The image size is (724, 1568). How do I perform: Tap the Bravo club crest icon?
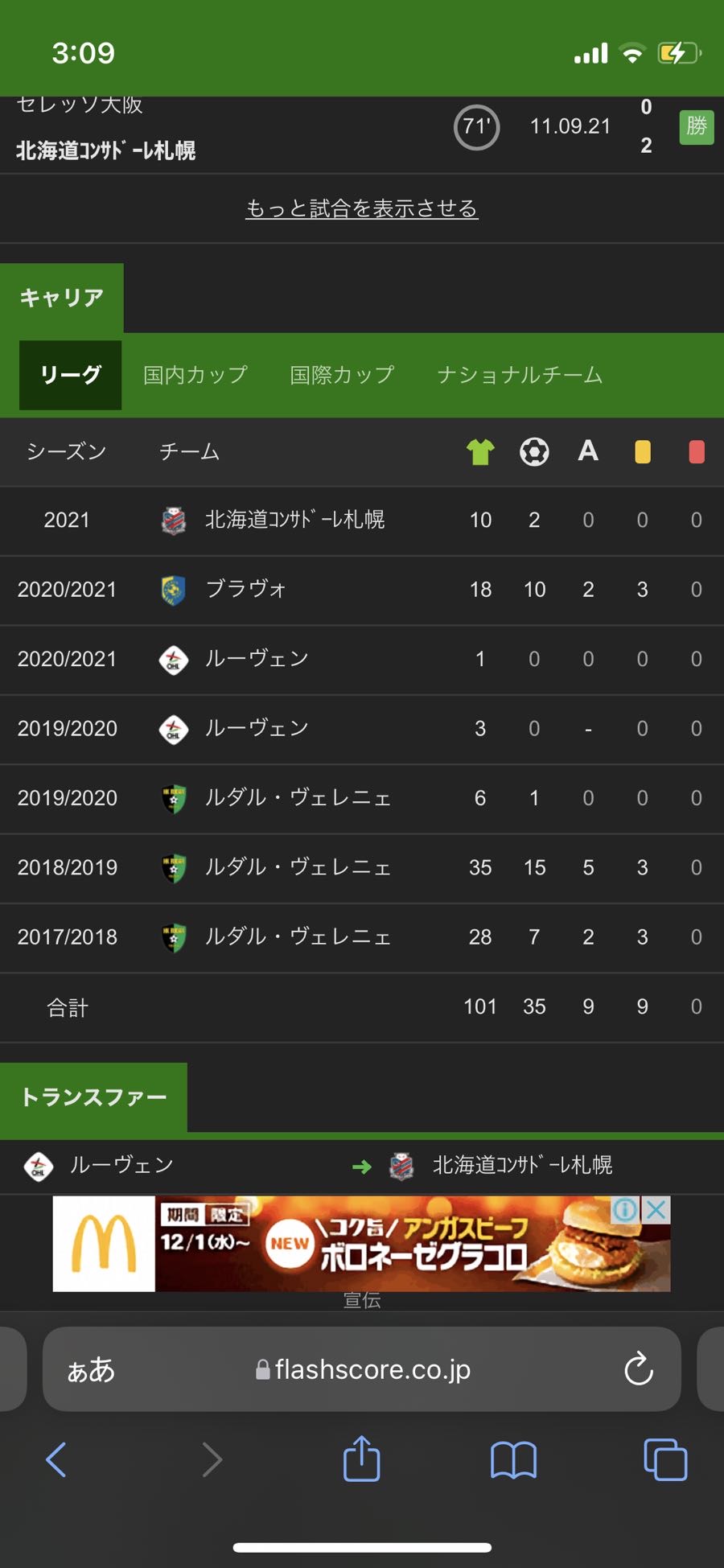[173, 590]
